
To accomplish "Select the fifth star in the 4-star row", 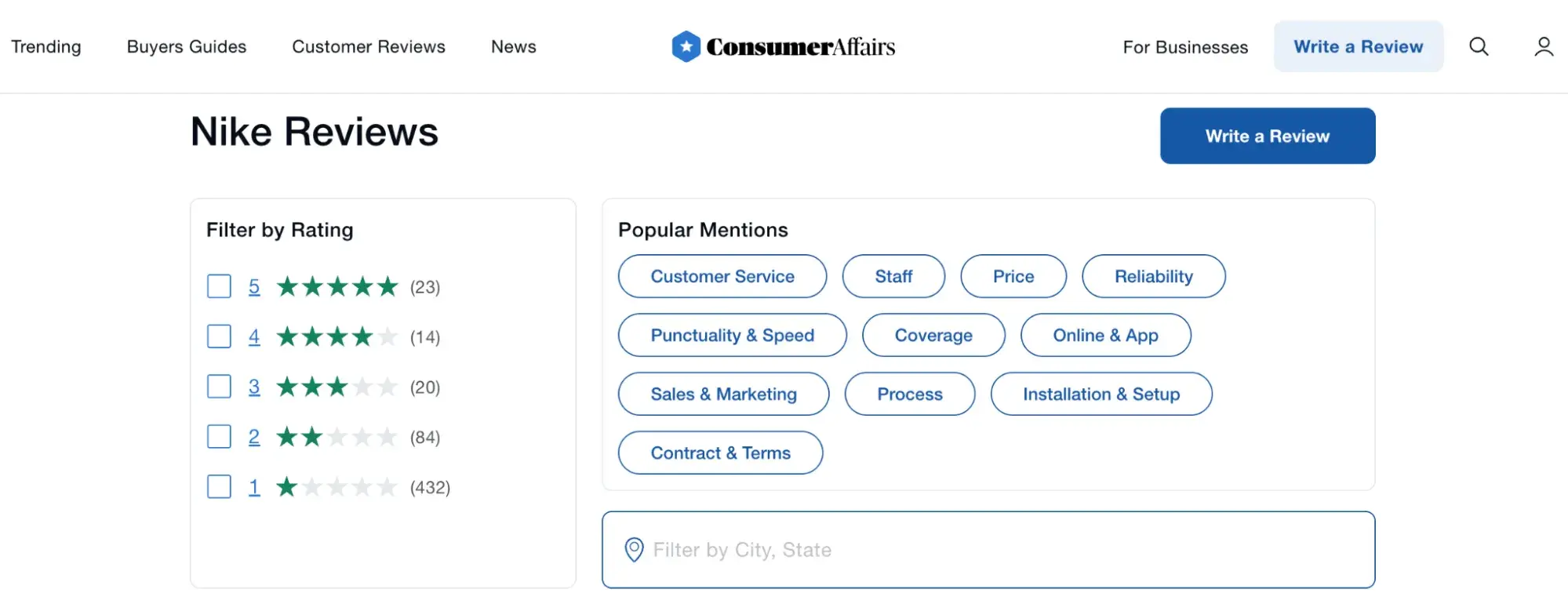I will (389, 336).
